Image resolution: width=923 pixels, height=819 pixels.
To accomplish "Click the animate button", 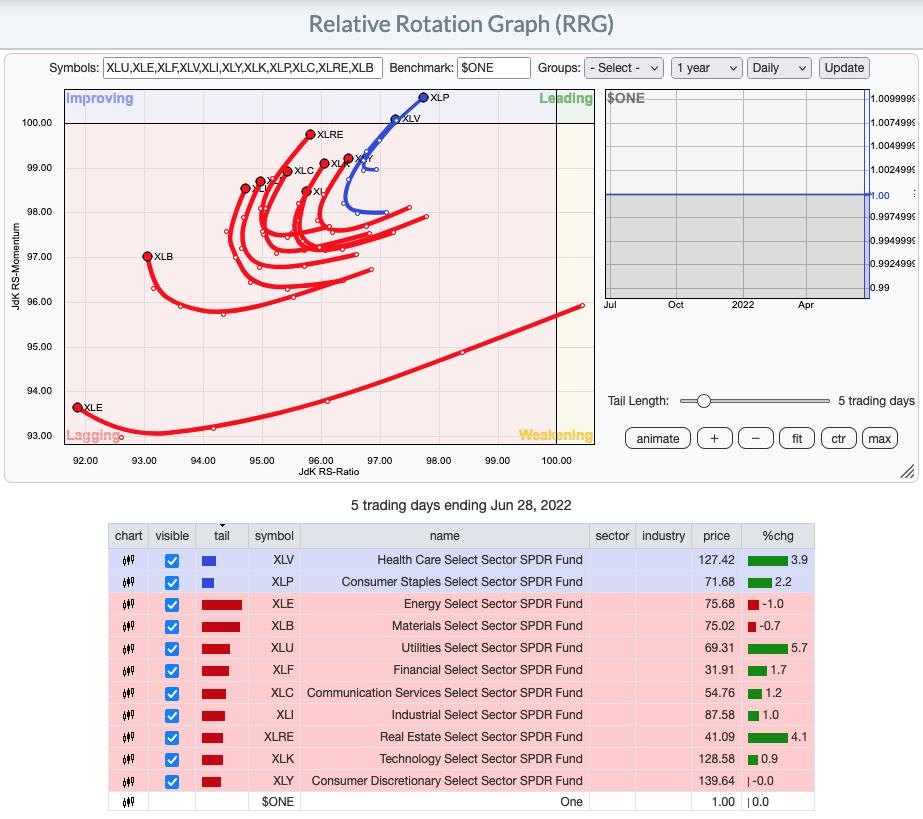I will point(658,439).
